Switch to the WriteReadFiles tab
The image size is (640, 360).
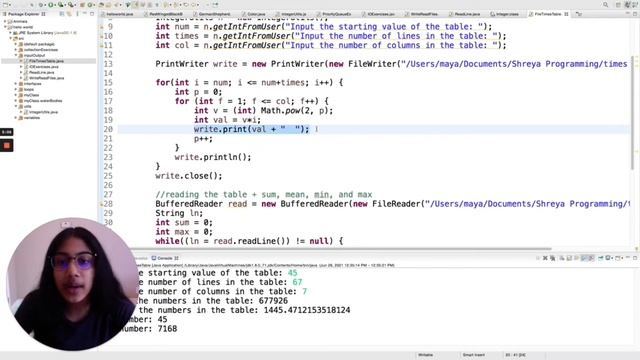coord(422,14)
